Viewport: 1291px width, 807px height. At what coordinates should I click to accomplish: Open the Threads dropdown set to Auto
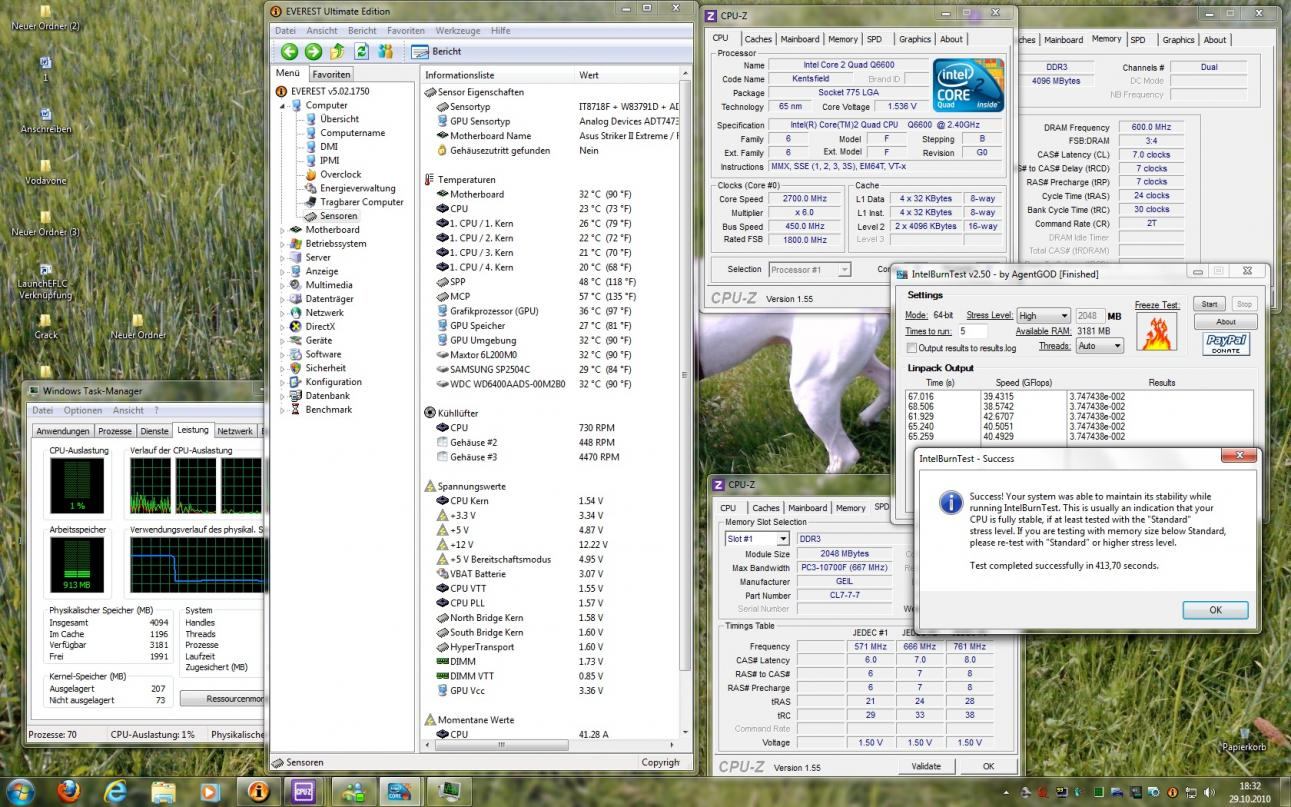[1099, 346]
